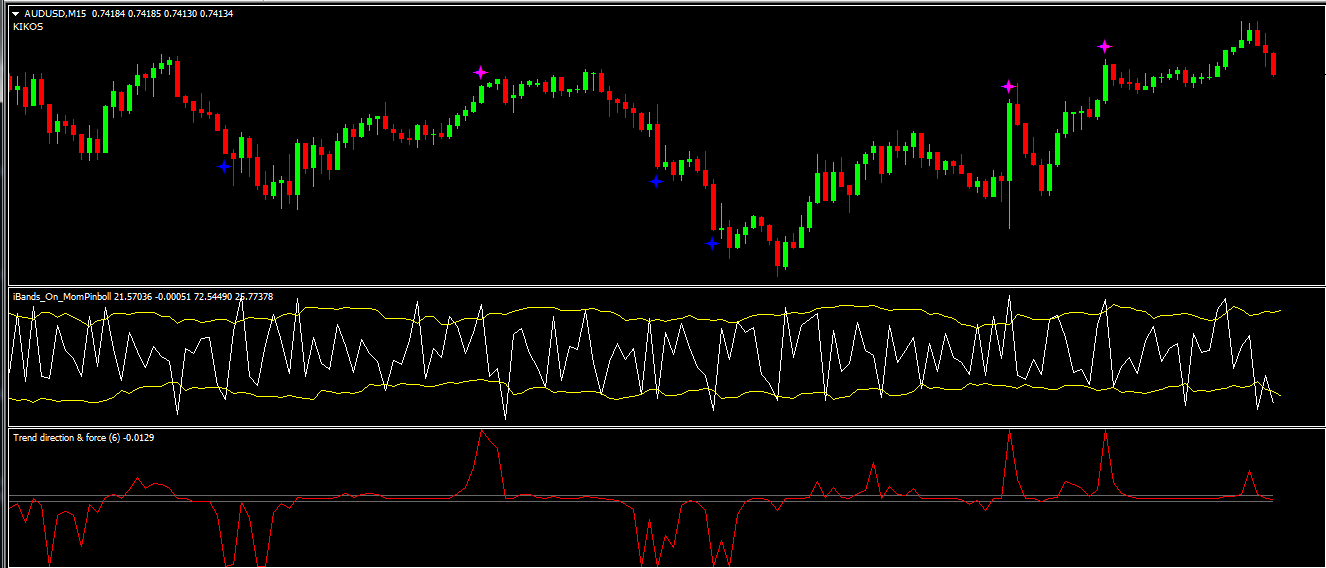Click the divider between price chart and iBands panel
The width and height of the screenshot is (1326, 568).
(x=662, y=286)
